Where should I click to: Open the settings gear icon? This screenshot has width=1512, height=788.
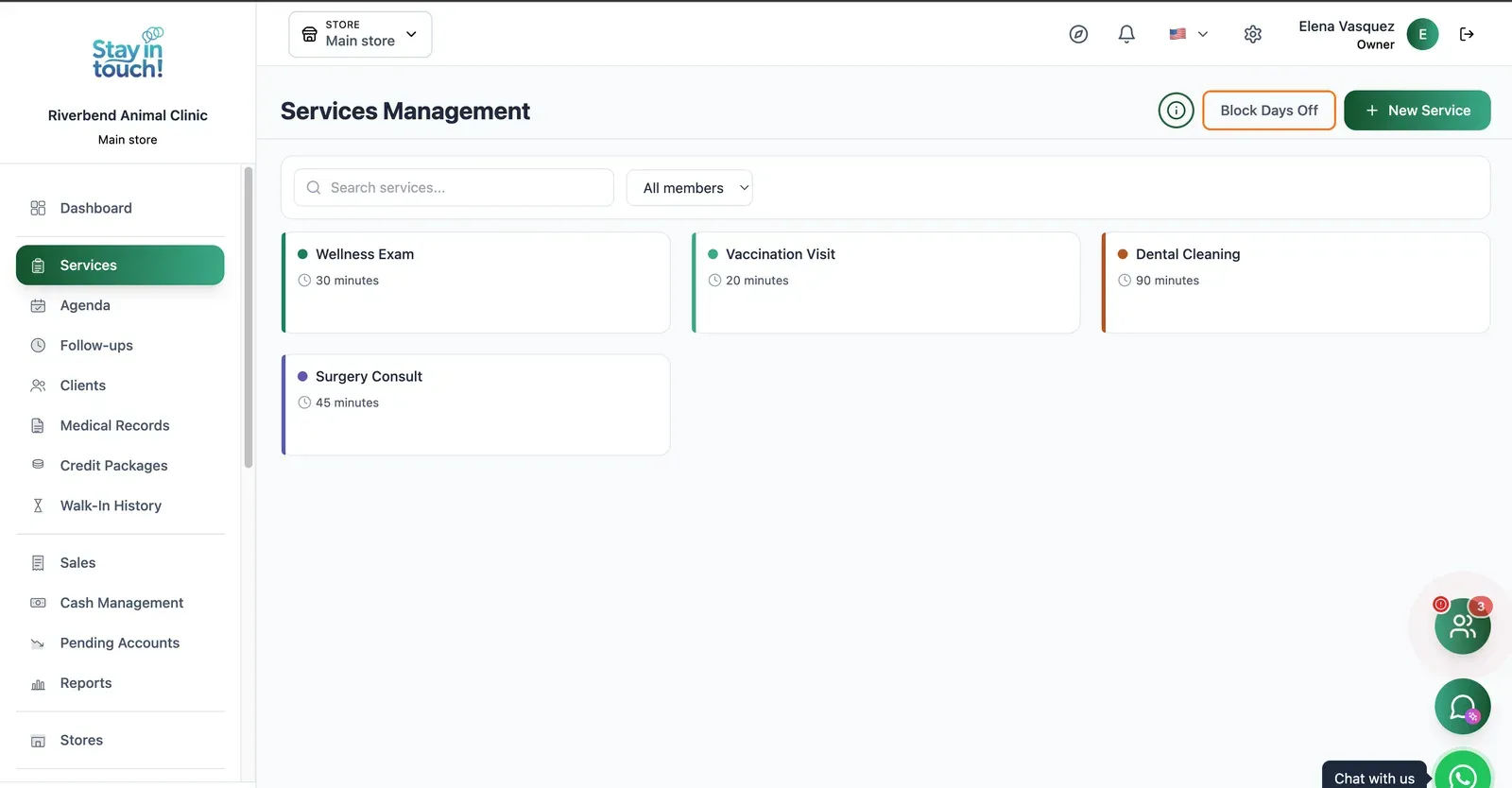pos(1253,34)
